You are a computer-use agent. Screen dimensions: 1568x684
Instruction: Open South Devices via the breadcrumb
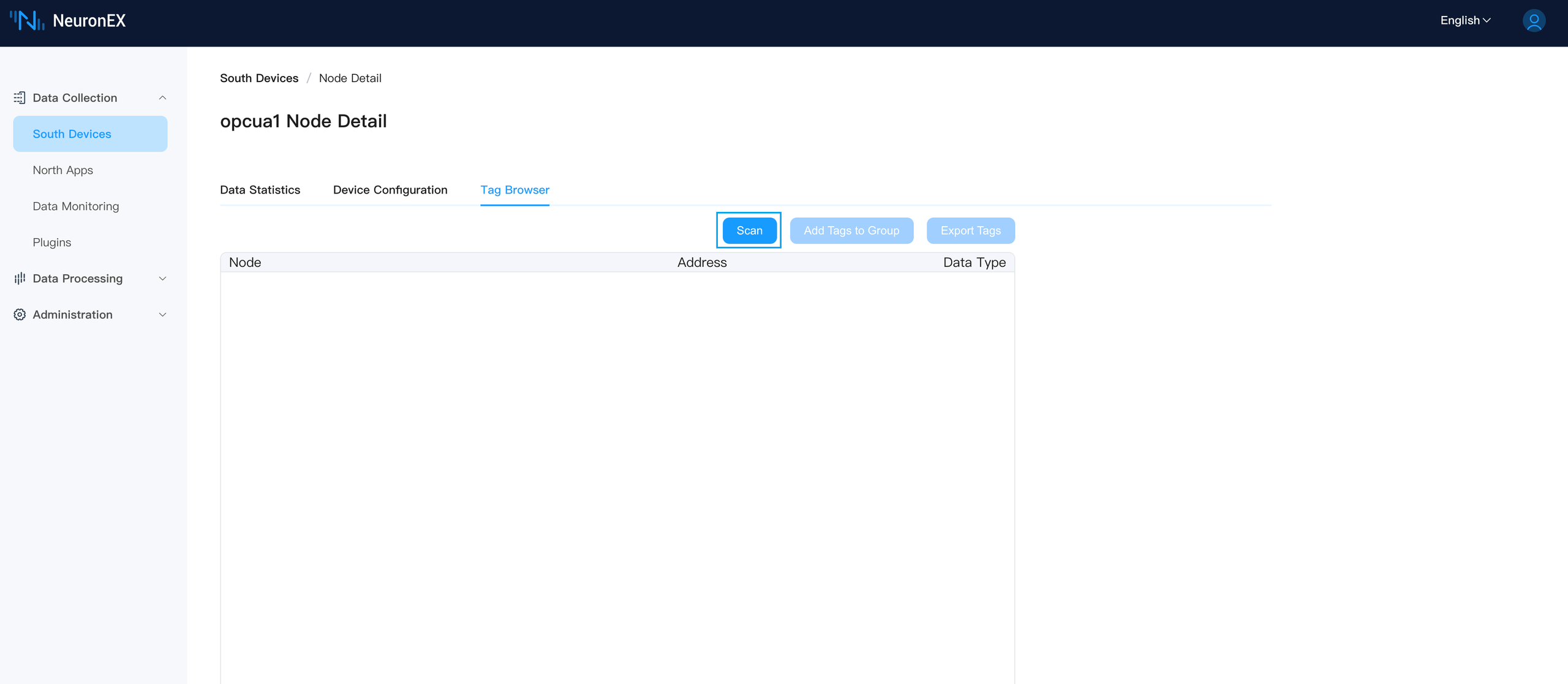258,78
